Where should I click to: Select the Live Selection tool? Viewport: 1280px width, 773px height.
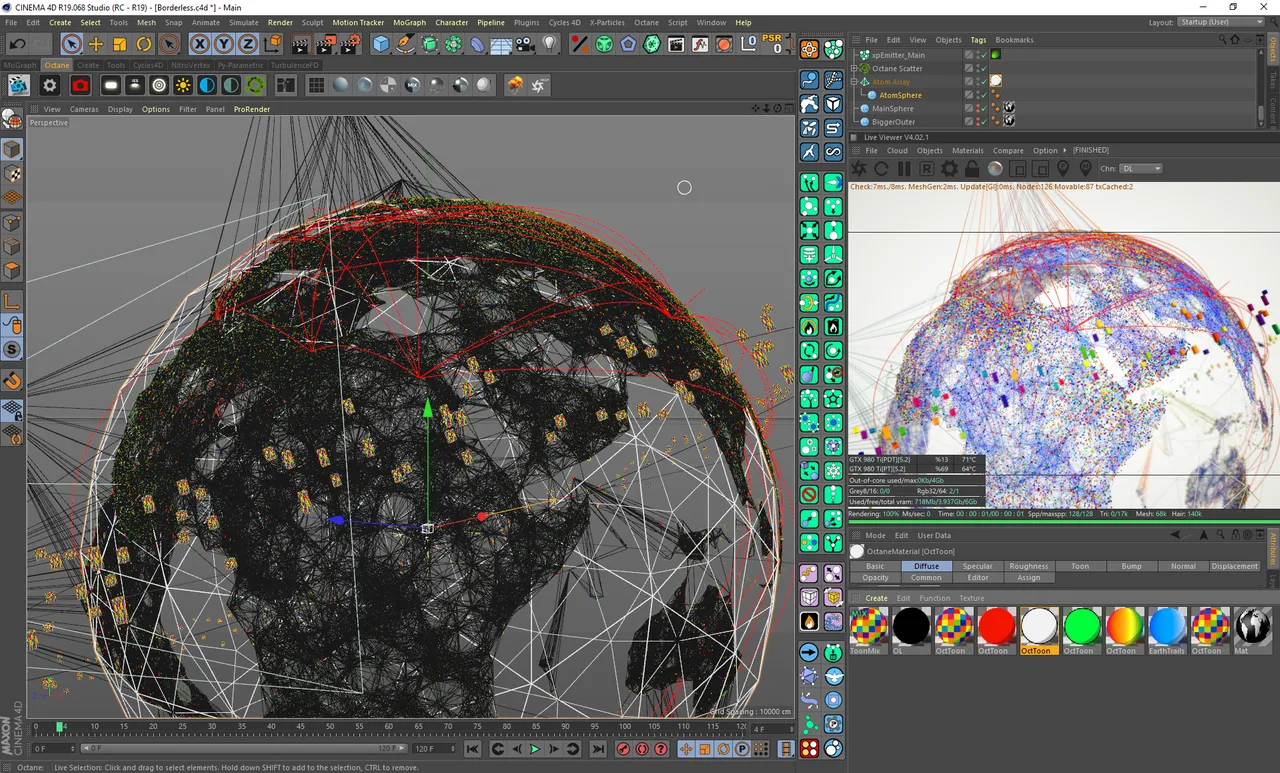pos(71,44)
